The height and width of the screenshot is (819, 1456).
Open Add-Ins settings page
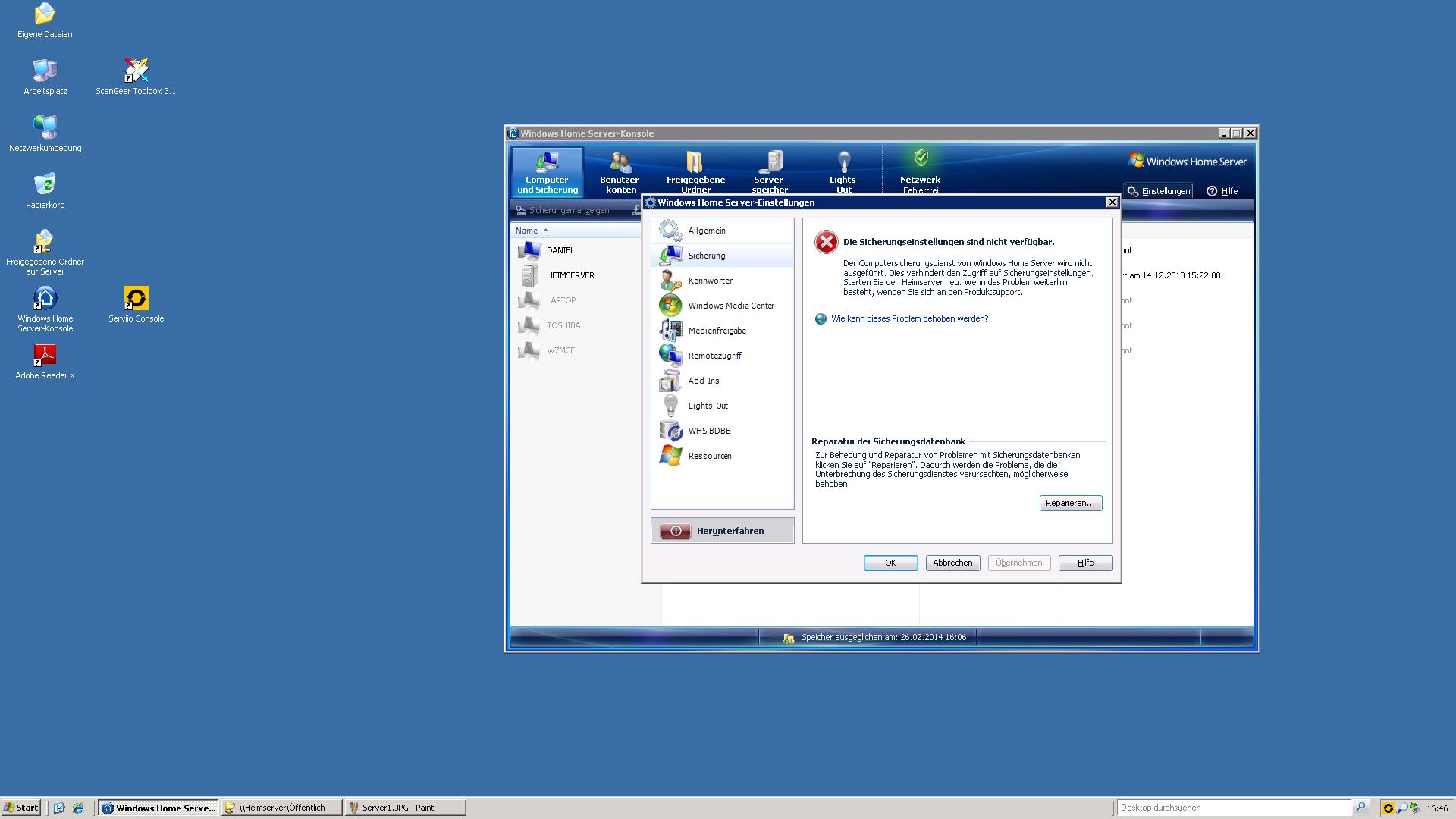[x=722, y=381]
